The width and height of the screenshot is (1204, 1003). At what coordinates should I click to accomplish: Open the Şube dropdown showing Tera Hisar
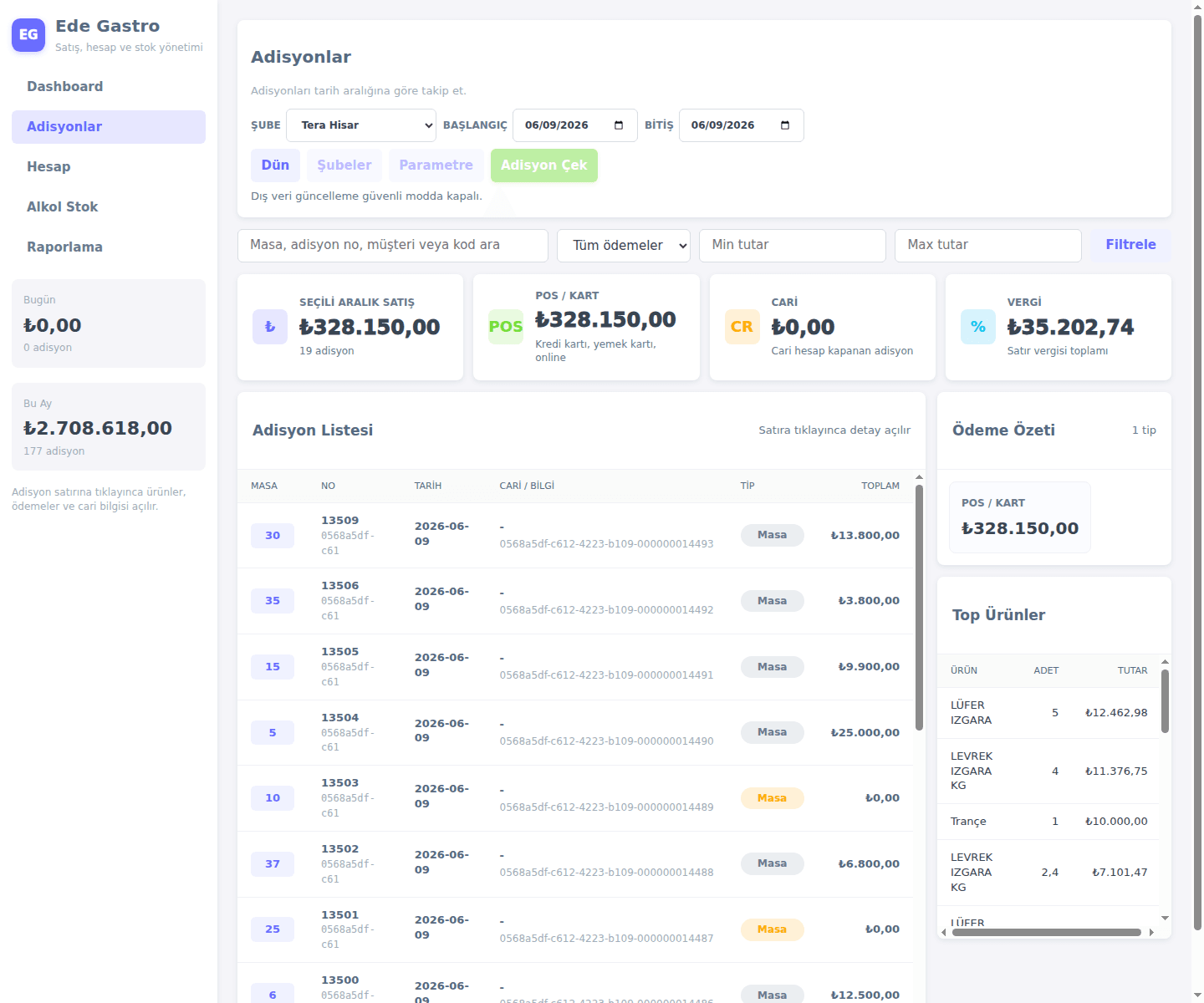tap(361, 125)
